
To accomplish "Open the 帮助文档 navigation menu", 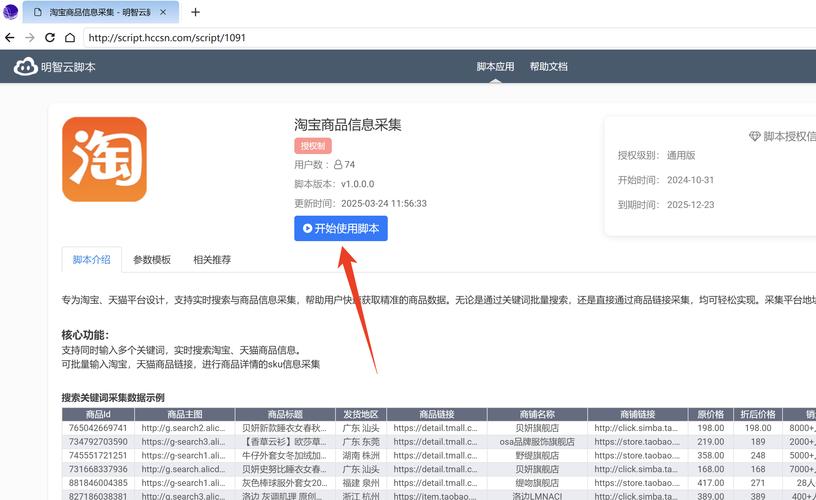I will pyautogui.click(x=548, y=67).
